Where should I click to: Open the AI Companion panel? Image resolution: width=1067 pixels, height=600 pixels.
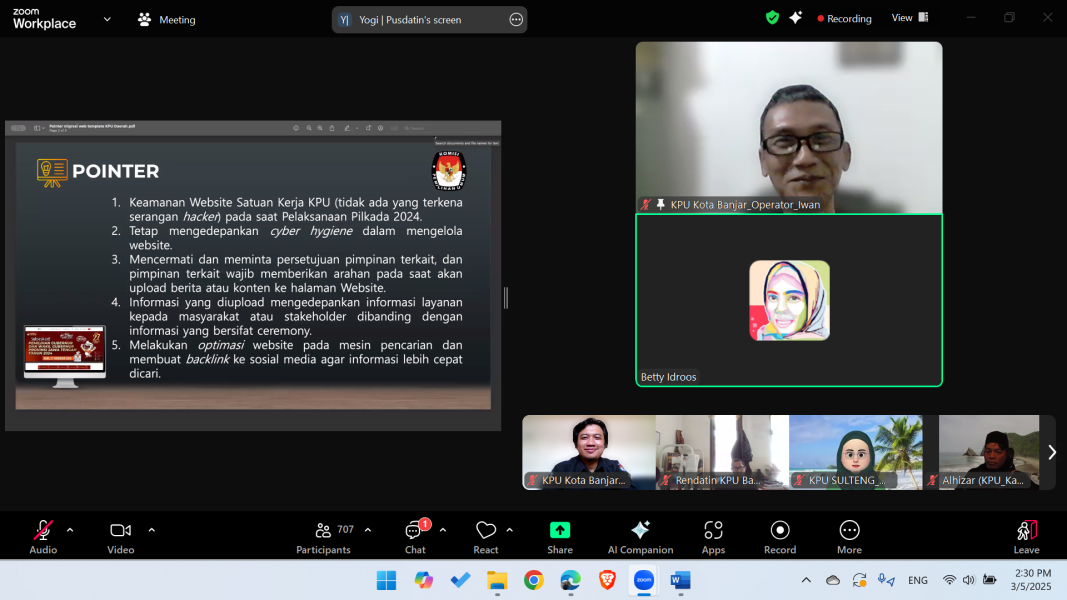[x=640, y=531]
